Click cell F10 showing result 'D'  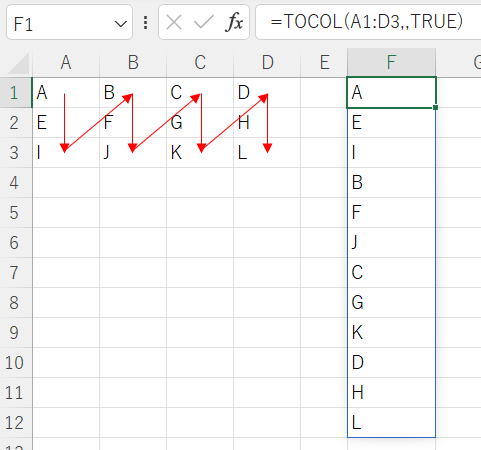(x=392, y=362)
